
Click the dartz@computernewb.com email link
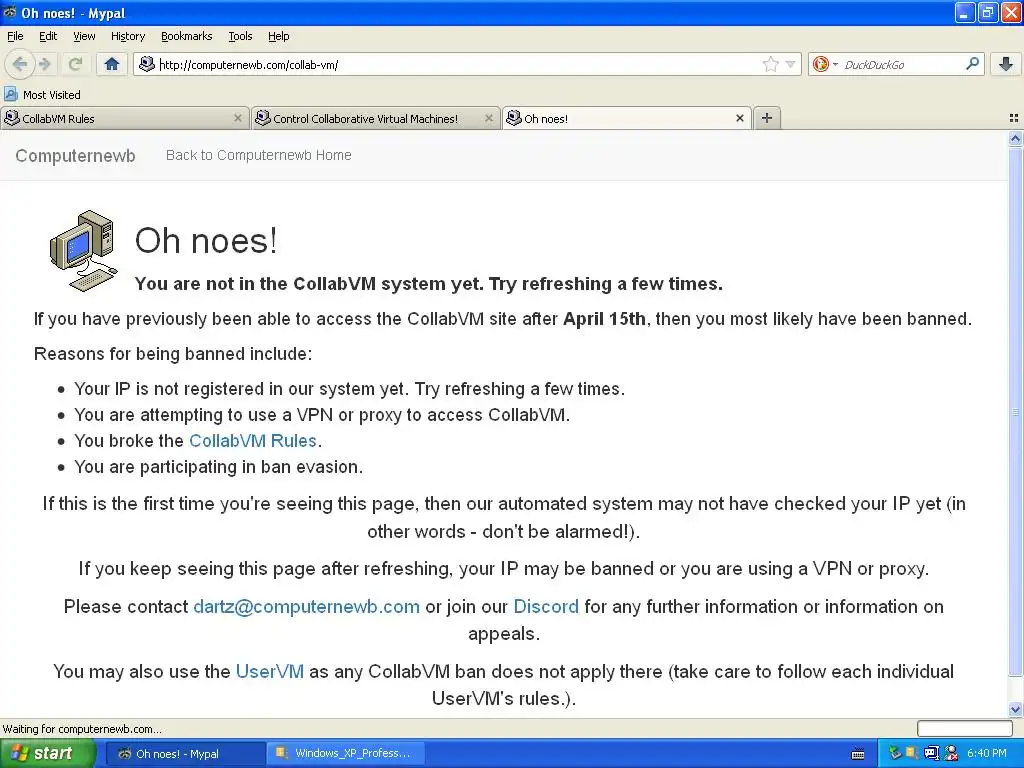coord(306,607)
